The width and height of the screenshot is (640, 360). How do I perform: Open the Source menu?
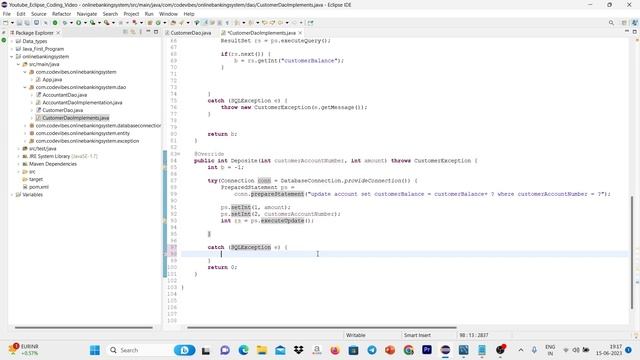click(39, 14)
